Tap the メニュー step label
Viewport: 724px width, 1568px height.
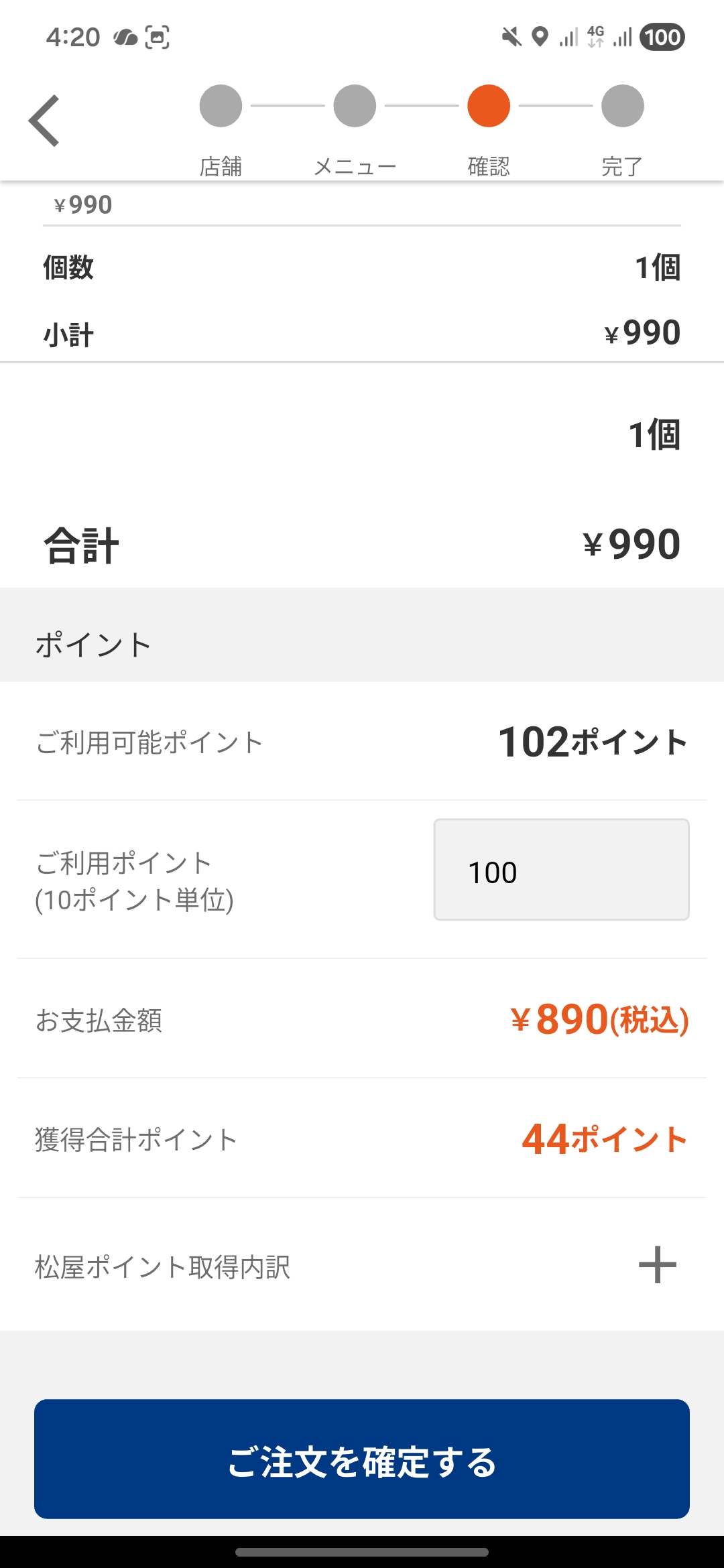point(355,166)
